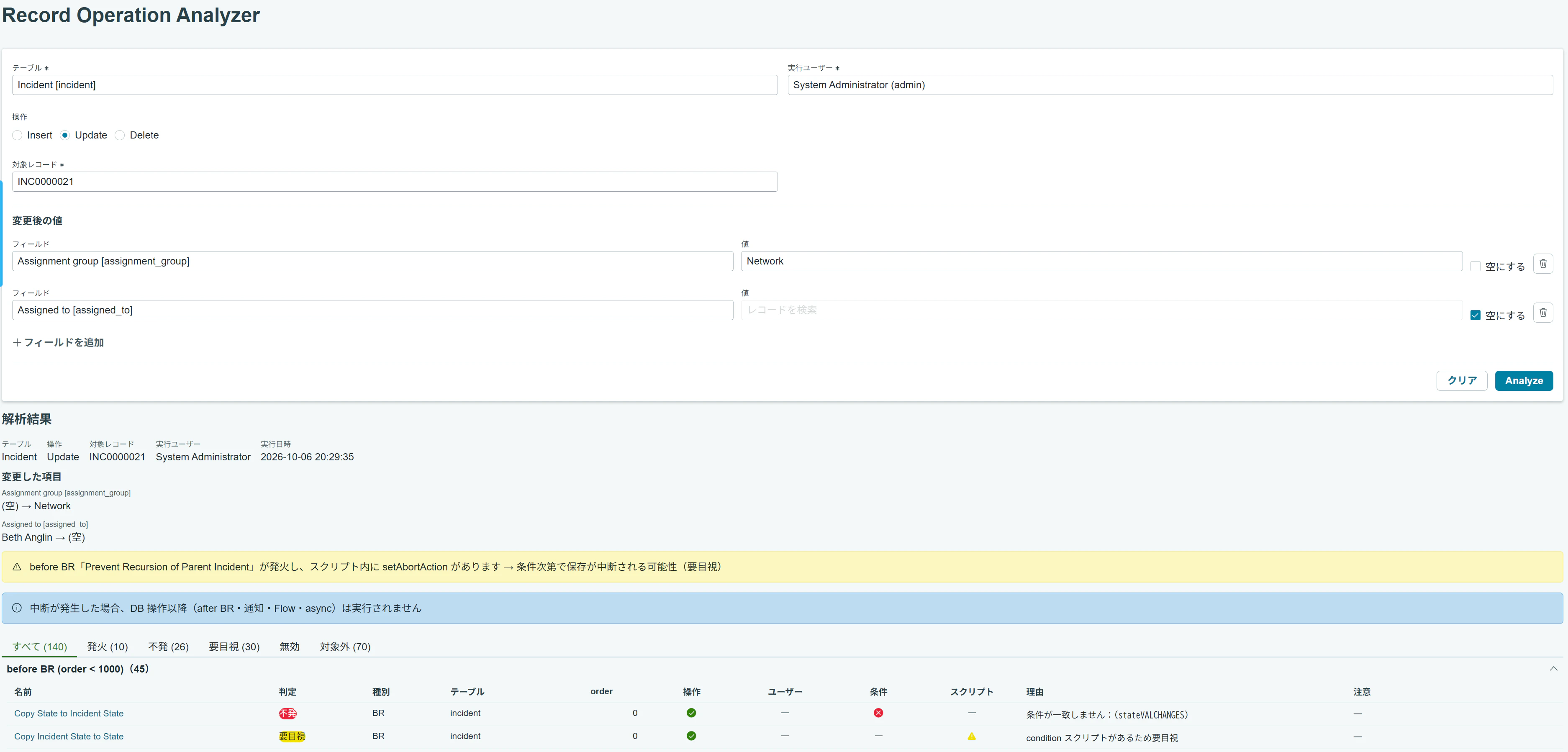This screenshot has width=1568, height=752.
Task: Click the クリア button
Action: click(x=1461, y=380)
